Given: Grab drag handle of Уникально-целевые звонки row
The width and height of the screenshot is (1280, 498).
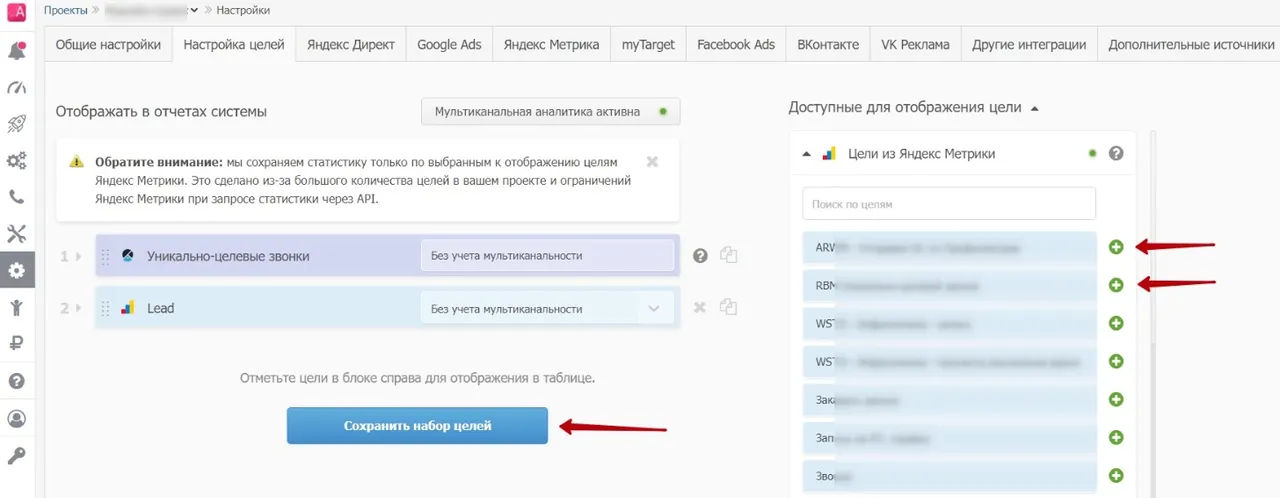Looking at the screenshot, I should click(106, 256).
